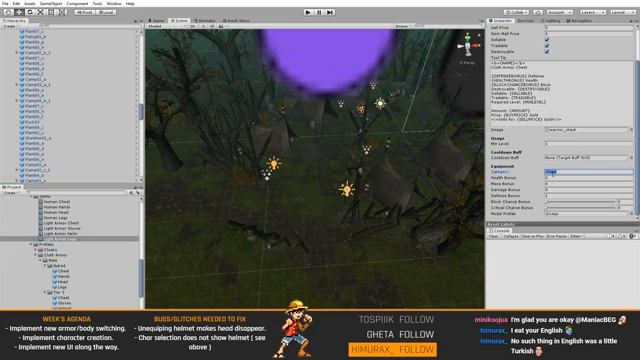640x360 pixels.
Task: Click the Play button
Action: coord(308,12)
